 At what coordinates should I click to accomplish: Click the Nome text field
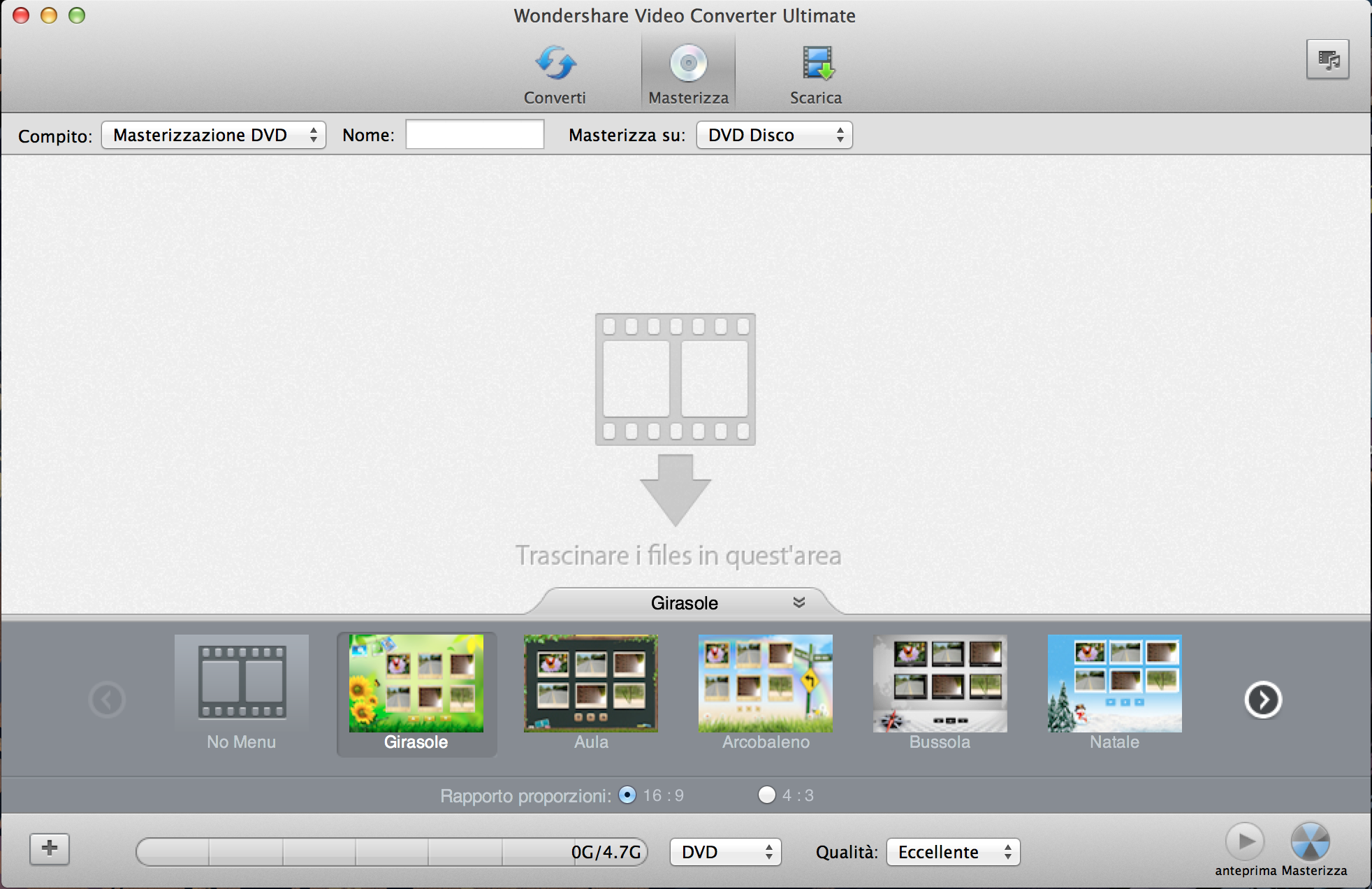tap(475, 135)
